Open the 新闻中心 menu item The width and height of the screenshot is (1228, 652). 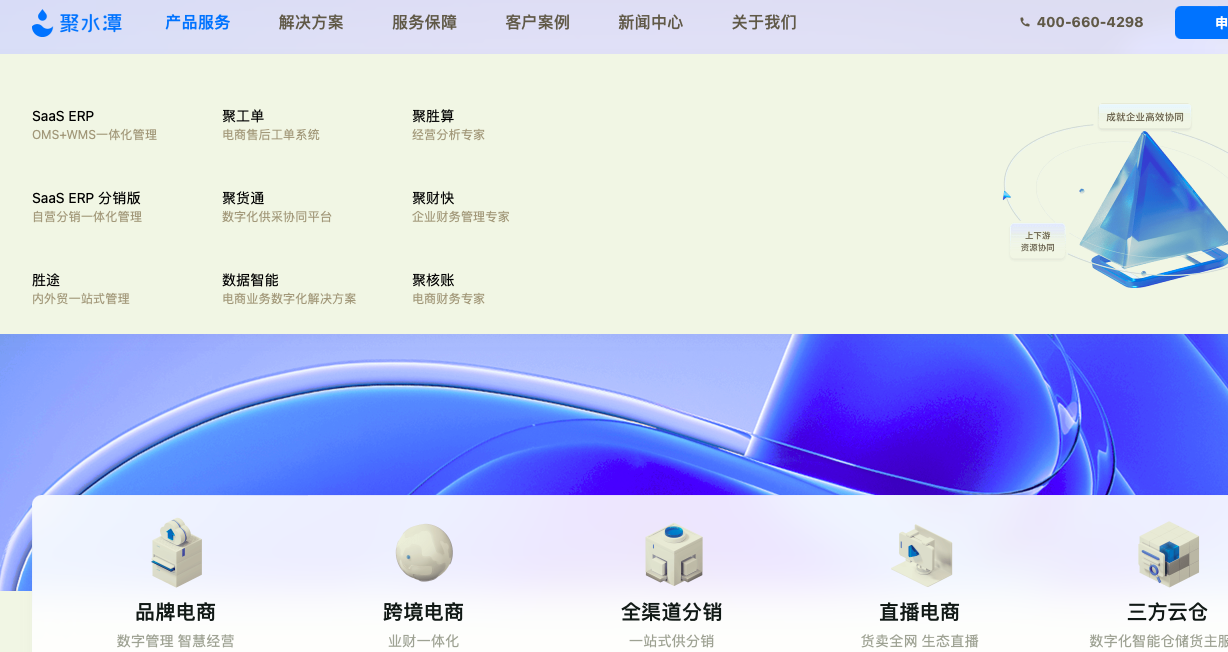pyautogui.click(x=650, y=22)
